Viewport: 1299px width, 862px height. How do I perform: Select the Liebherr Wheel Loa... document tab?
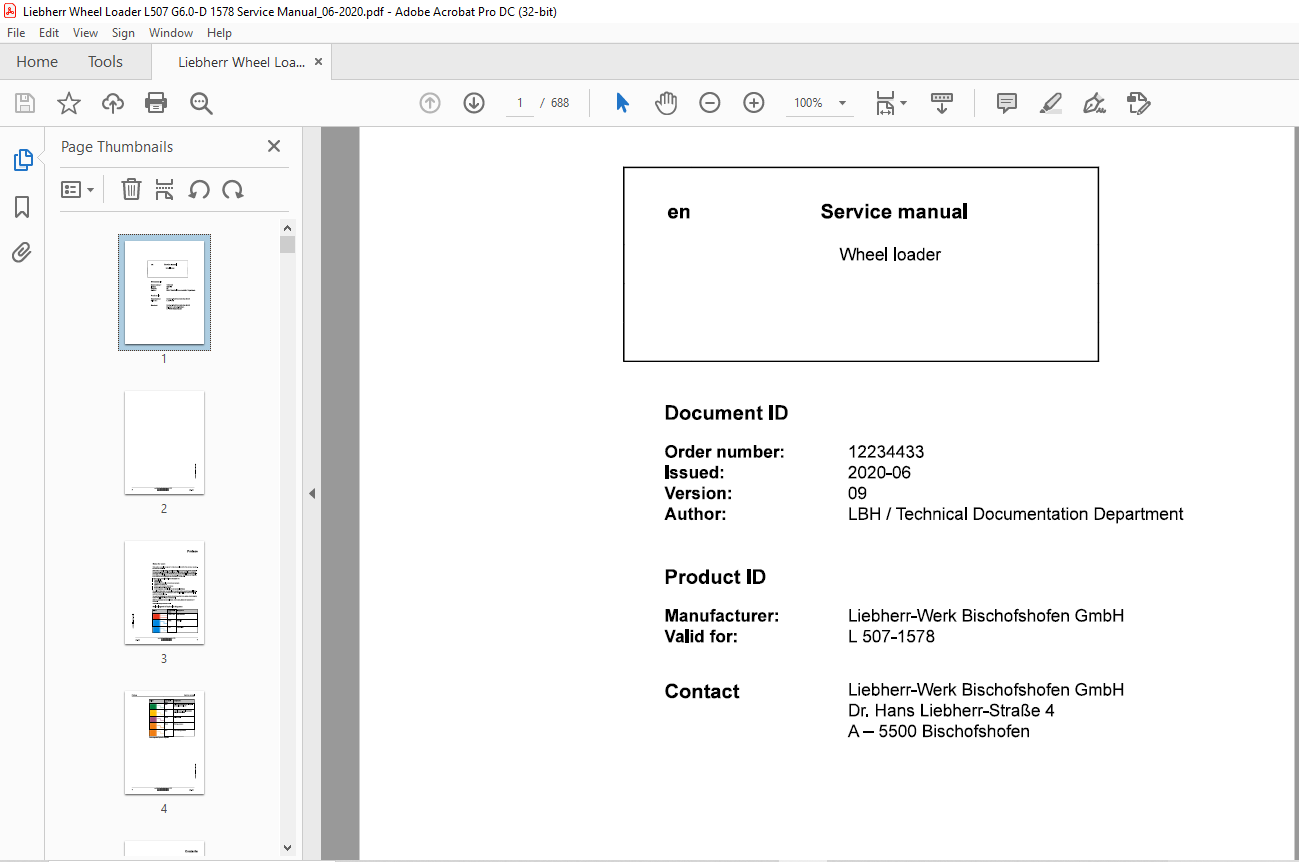[241, 62]
